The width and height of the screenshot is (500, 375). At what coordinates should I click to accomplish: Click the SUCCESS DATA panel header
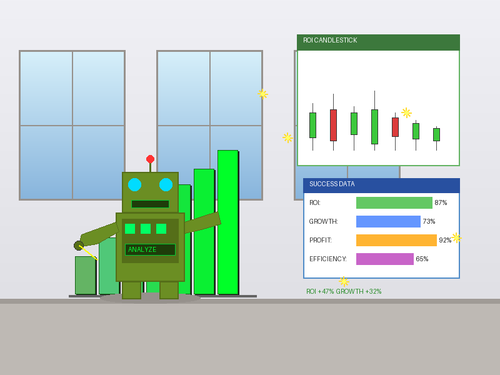click(382, 185)
